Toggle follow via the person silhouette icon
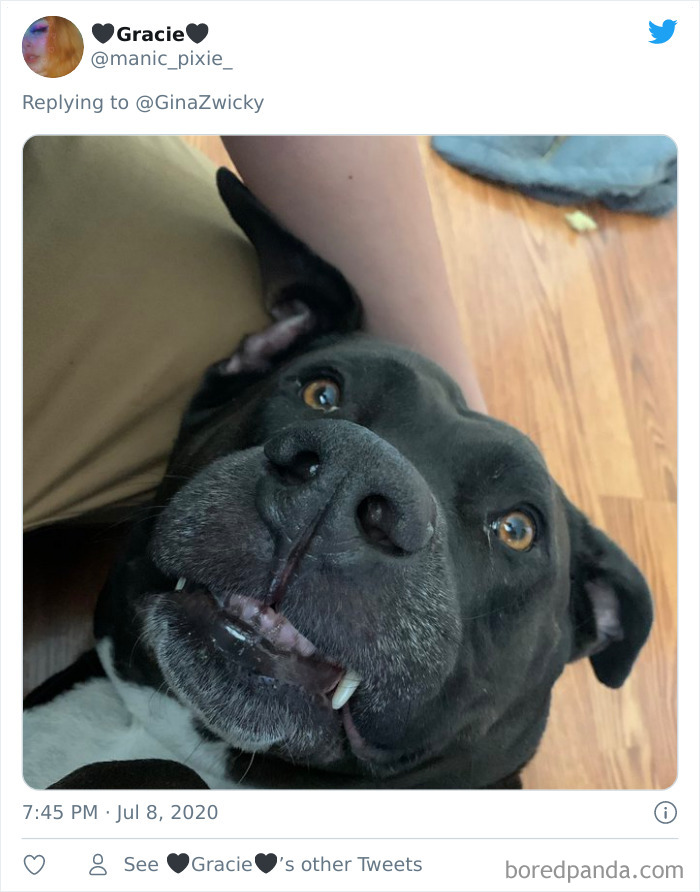The width and height of the screenshot is (700, 892). pyautogui.click(x=97, y=864)
